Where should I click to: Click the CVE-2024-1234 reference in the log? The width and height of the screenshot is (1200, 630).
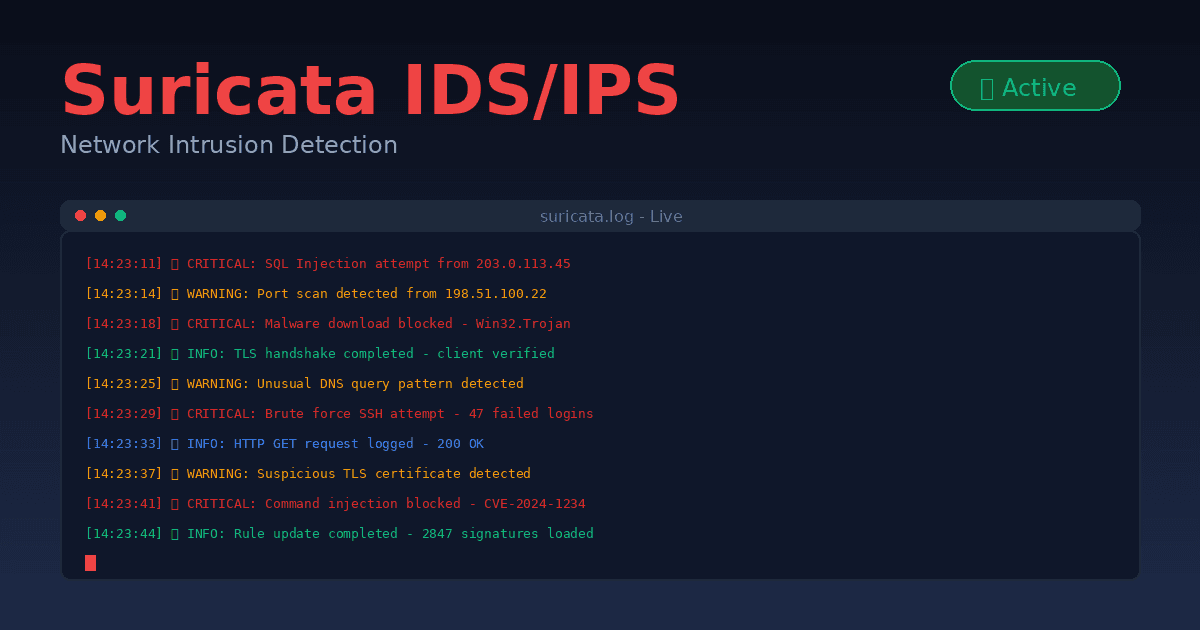pyautogui.click(x=536, y=503)
